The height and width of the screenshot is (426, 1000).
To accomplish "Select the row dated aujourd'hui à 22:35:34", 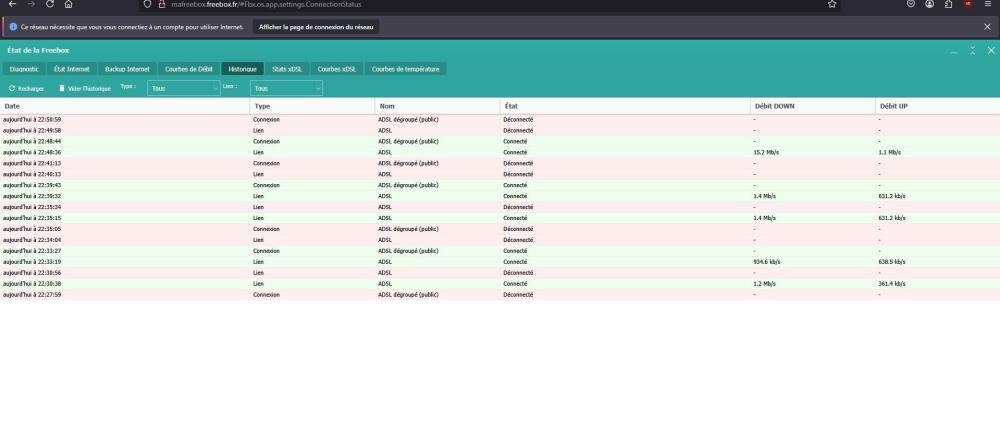I will pos(500,207).
